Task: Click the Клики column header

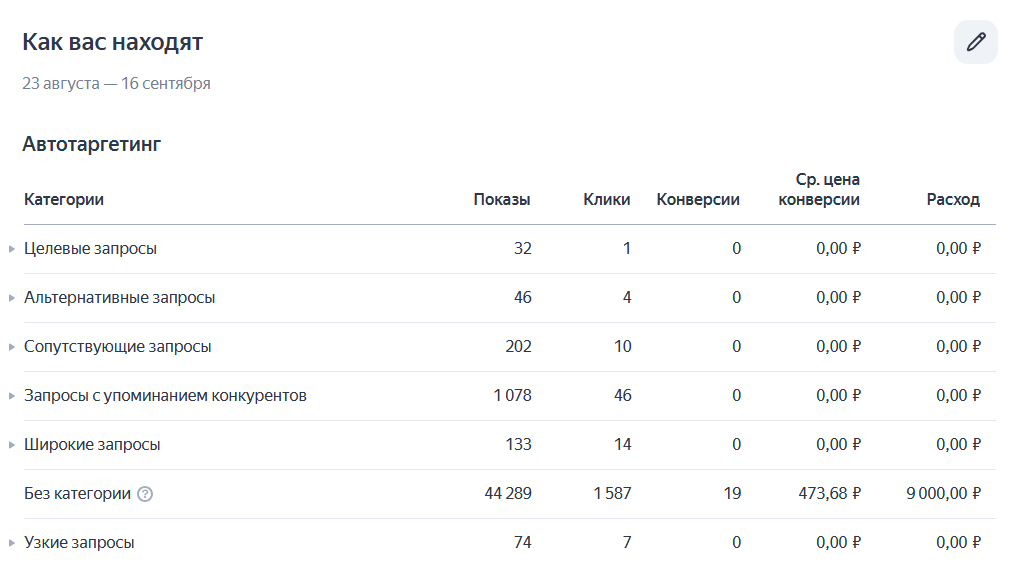Action: (607, 199)
